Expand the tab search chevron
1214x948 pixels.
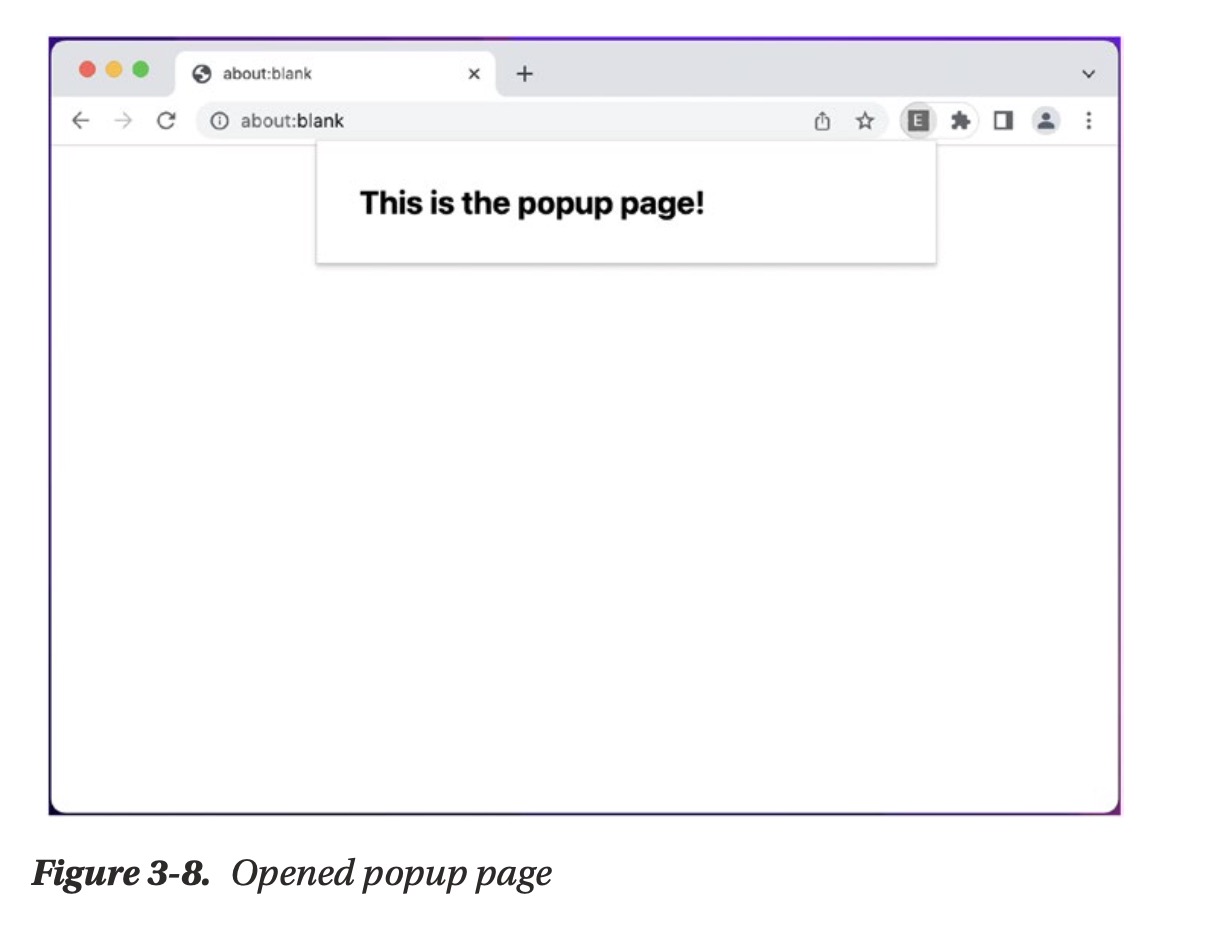[x=1088, y=74]
